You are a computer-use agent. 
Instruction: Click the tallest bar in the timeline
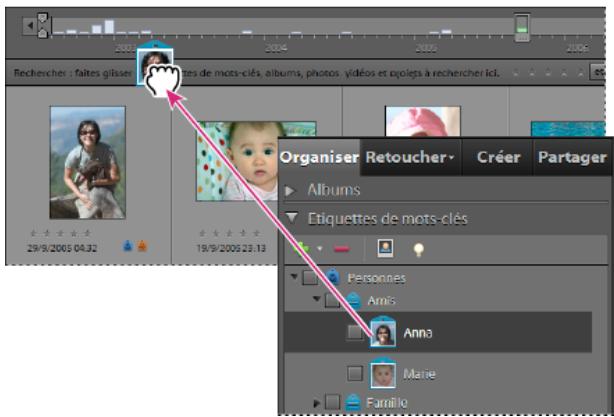109,27
